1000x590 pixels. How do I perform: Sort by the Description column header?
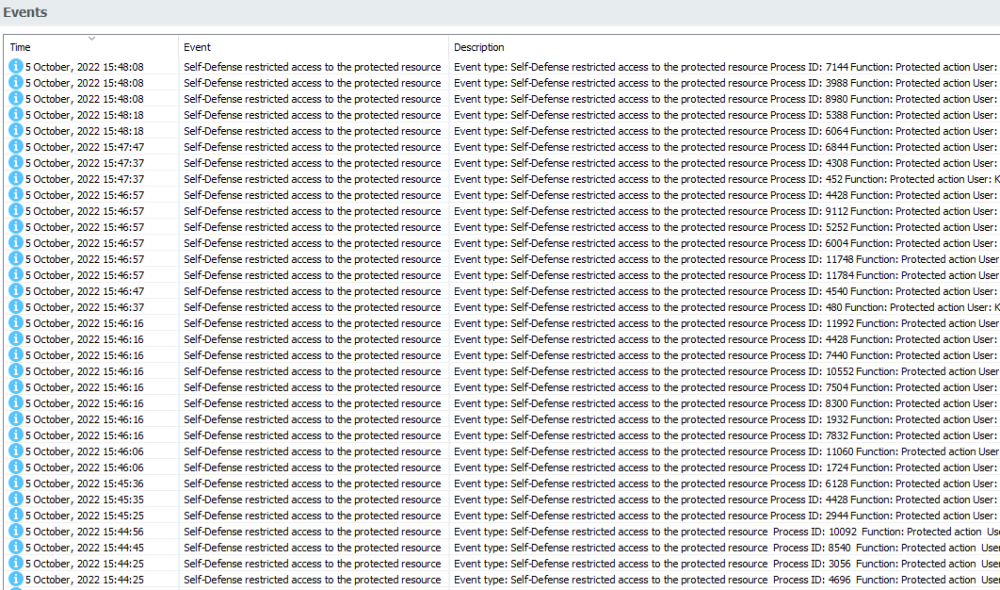point(479,47)
